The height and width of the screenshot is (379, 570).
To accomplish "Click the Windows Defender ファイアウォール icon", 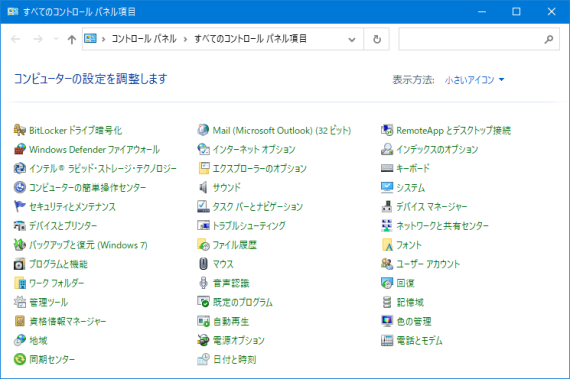I will (x=20, y=149).
